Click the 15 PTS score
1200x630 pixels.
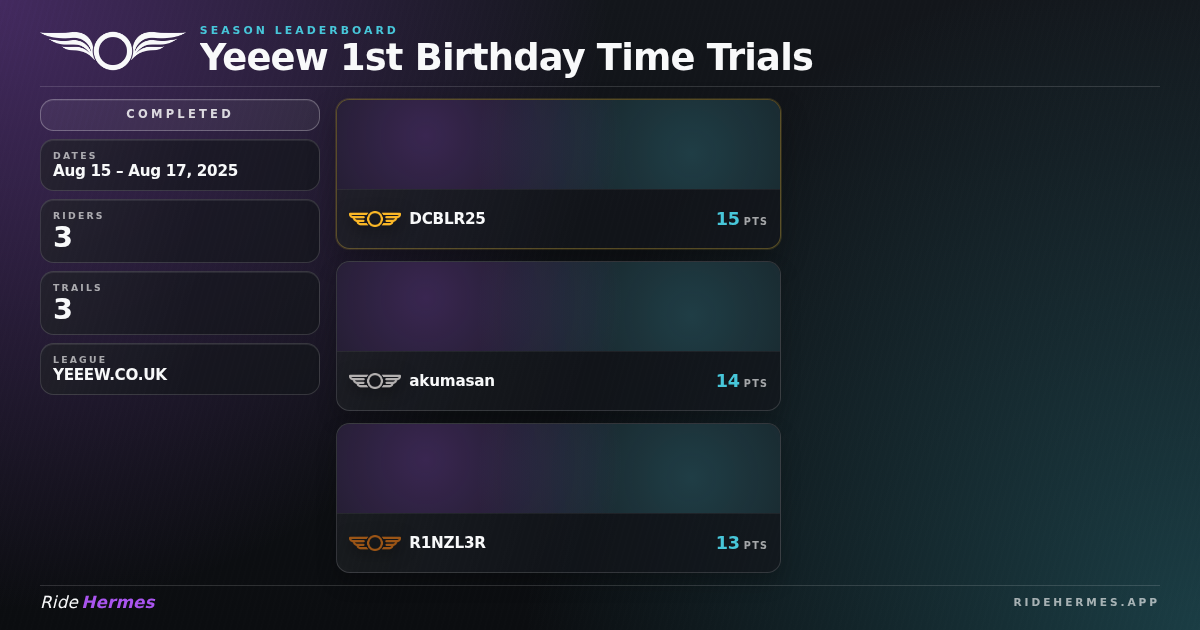741,219
